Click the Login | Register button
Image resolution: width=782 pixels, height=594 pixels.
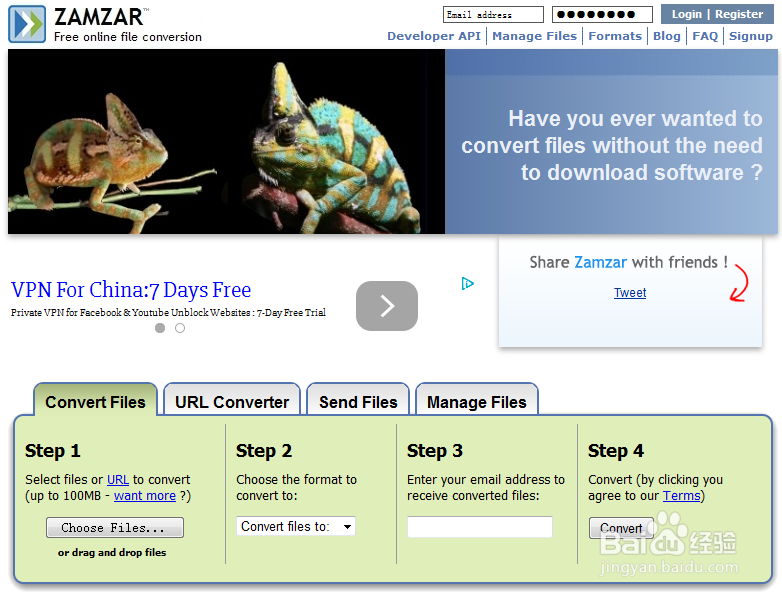pyautogui.click(x=717, y=14)
